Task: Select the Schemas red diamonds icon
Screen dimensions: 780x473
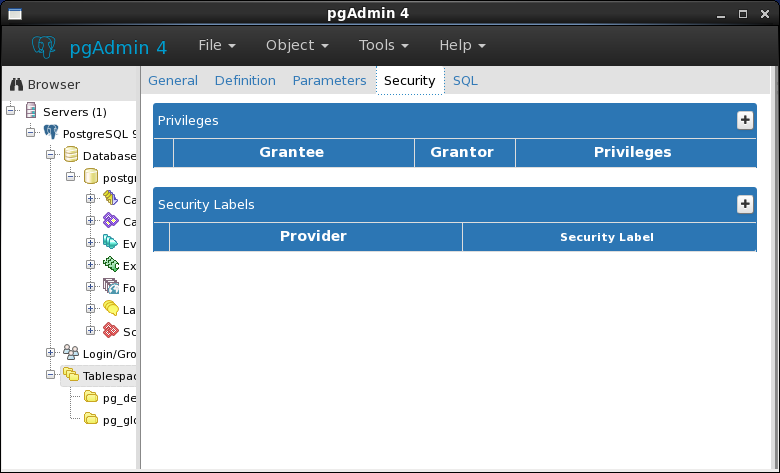Action: coord(110,330)
